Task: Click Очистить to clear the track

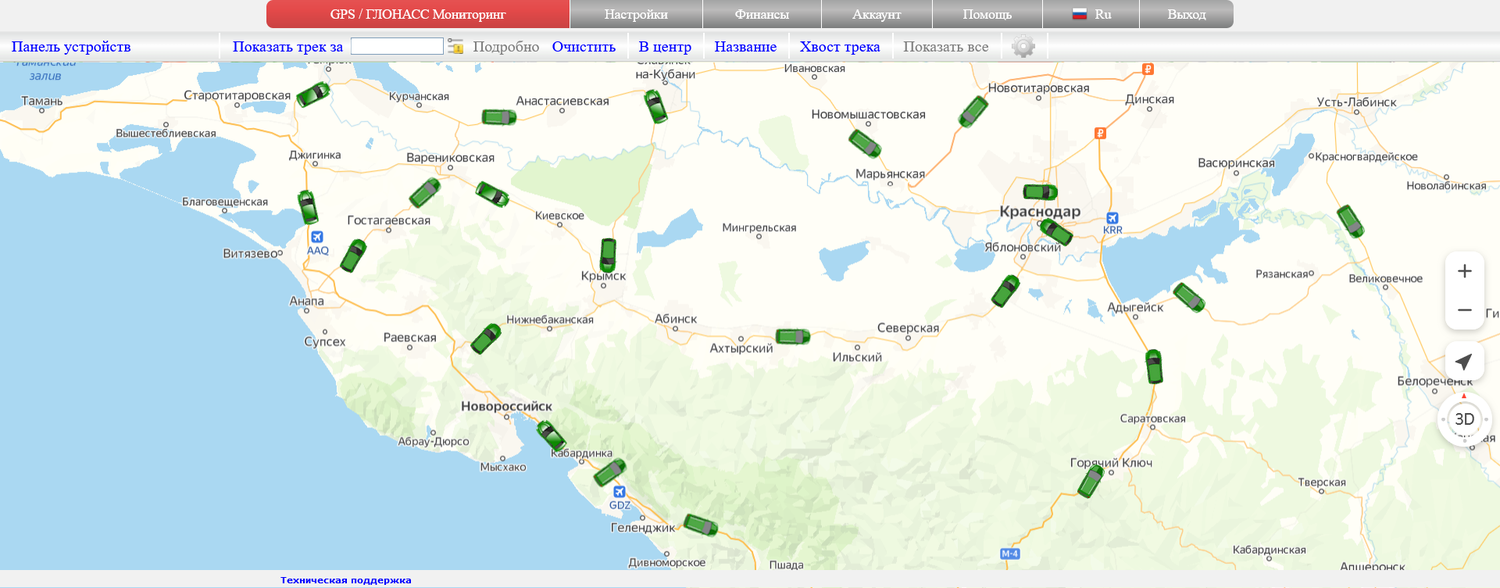Action: coord(584,46)
